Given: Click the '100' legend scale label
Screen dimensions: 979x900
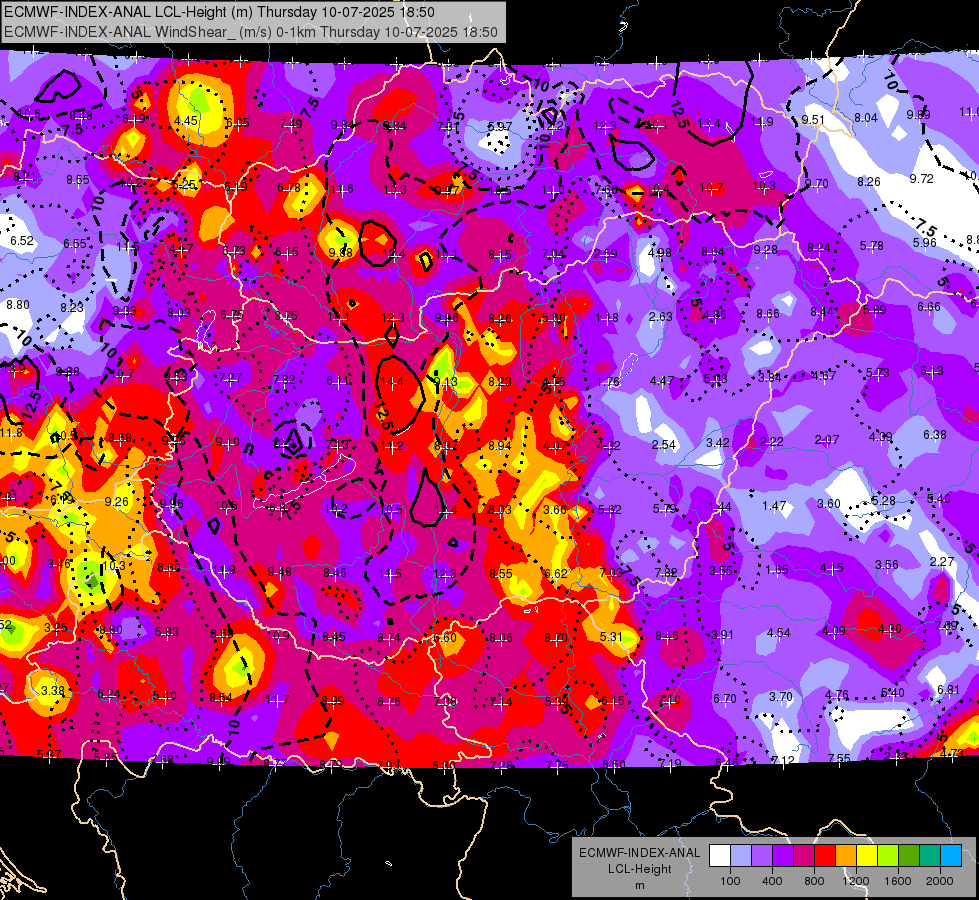Looking at the screenshot, I should 730,881.
